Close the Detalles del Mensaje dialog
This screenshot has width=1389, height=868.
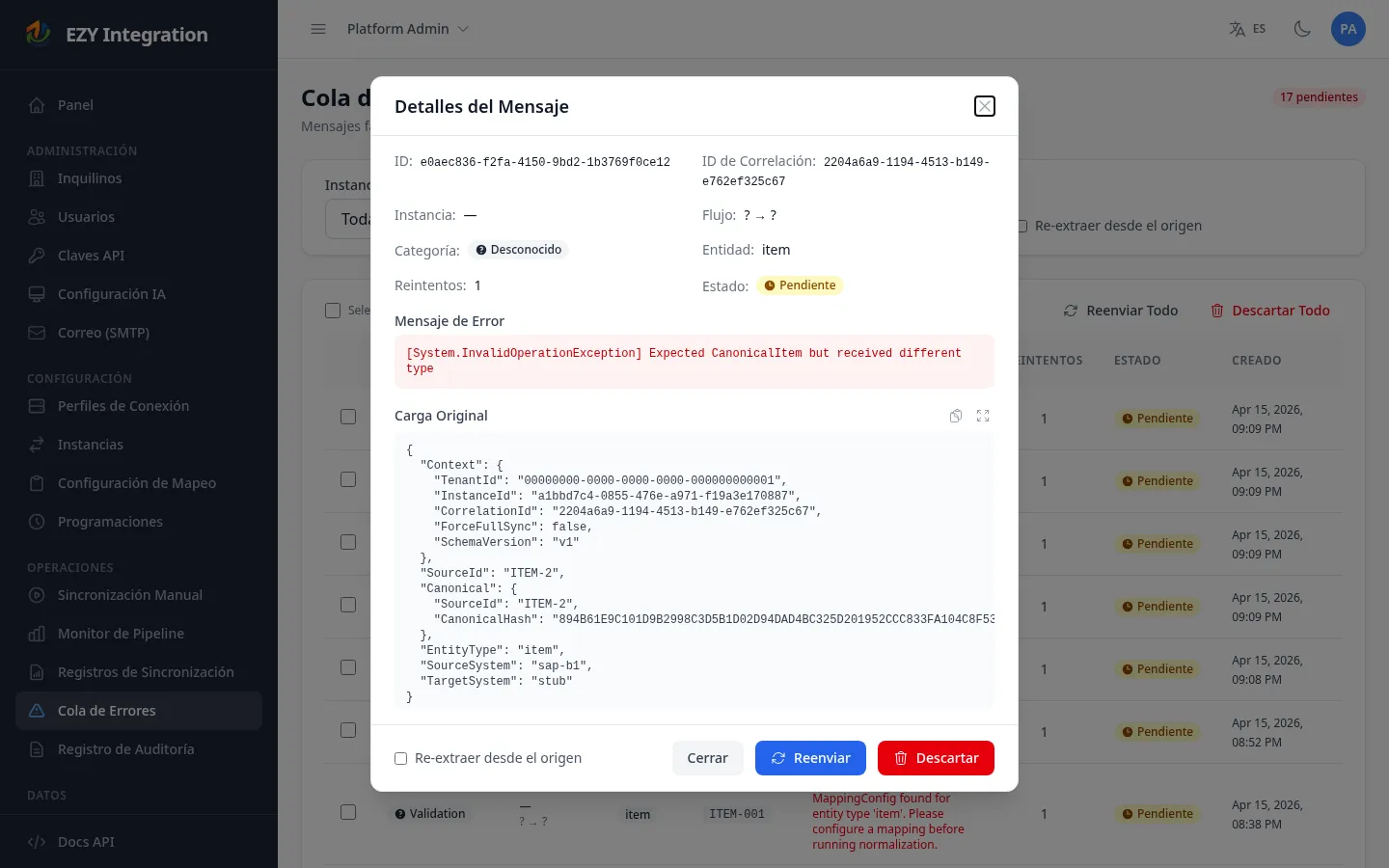coord(984,106)
